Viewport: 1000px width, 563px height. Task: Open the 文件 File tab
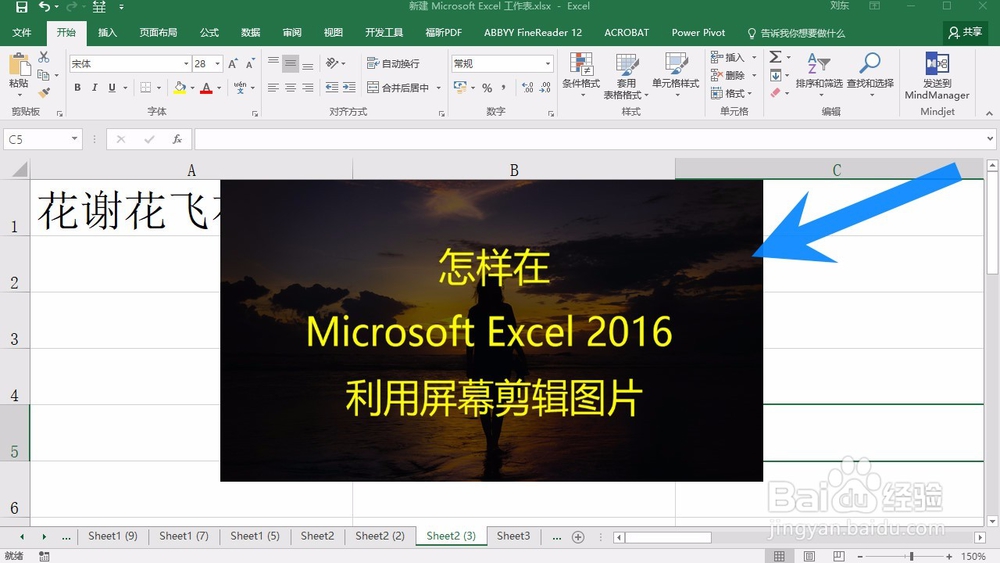[x=22, y=33]
